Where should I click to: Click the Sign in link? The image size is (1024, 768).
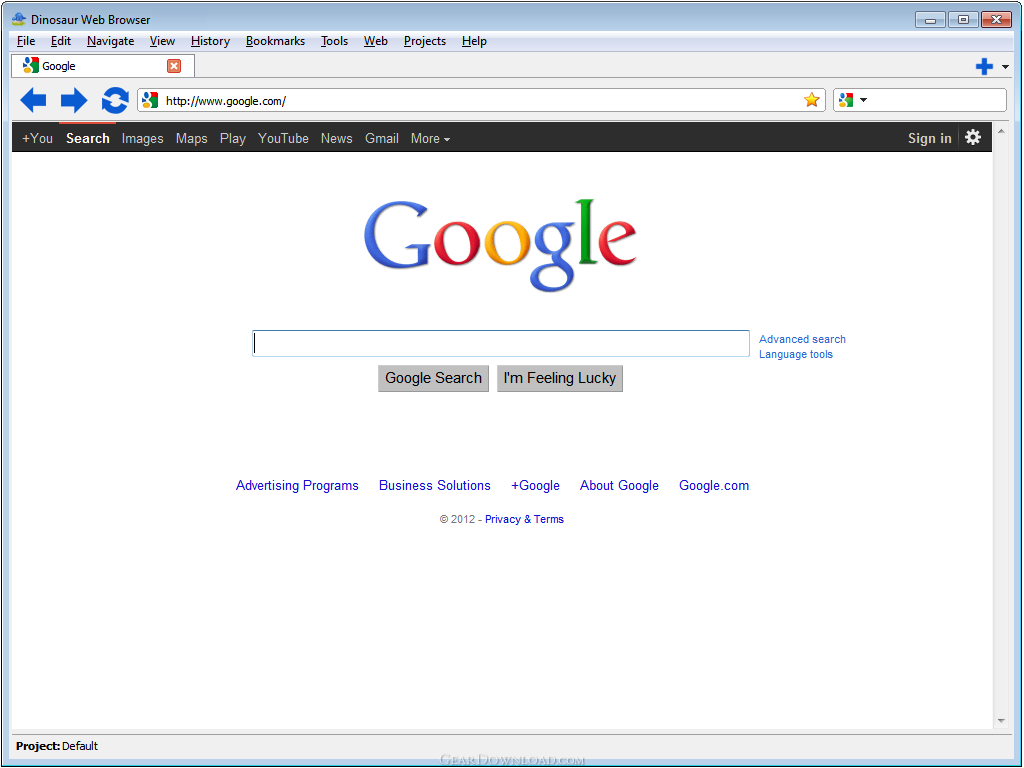click(x=929, y=138)
